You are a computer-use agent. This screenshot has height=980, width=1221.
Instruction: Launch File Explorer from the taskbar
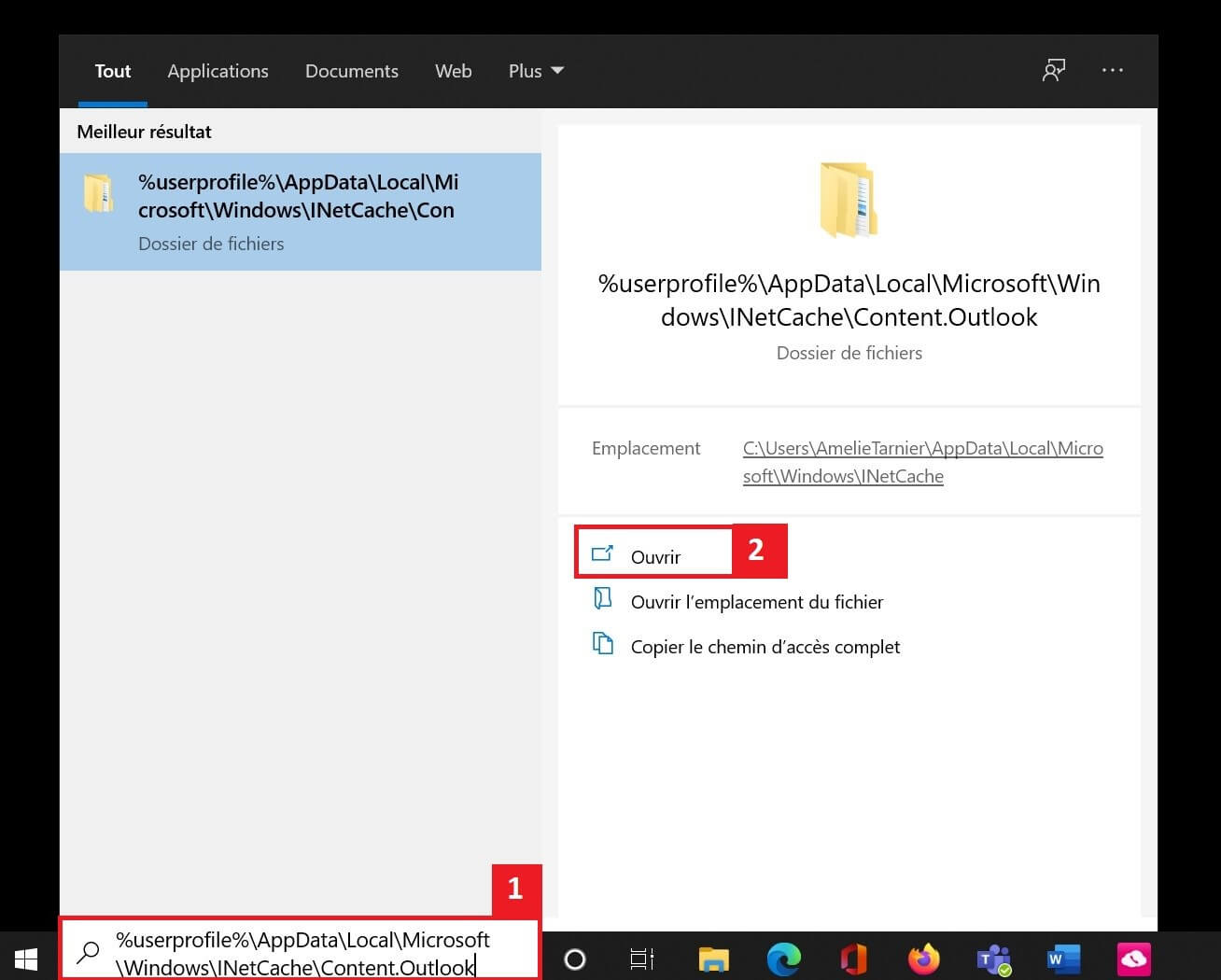(x=713, y=959)
